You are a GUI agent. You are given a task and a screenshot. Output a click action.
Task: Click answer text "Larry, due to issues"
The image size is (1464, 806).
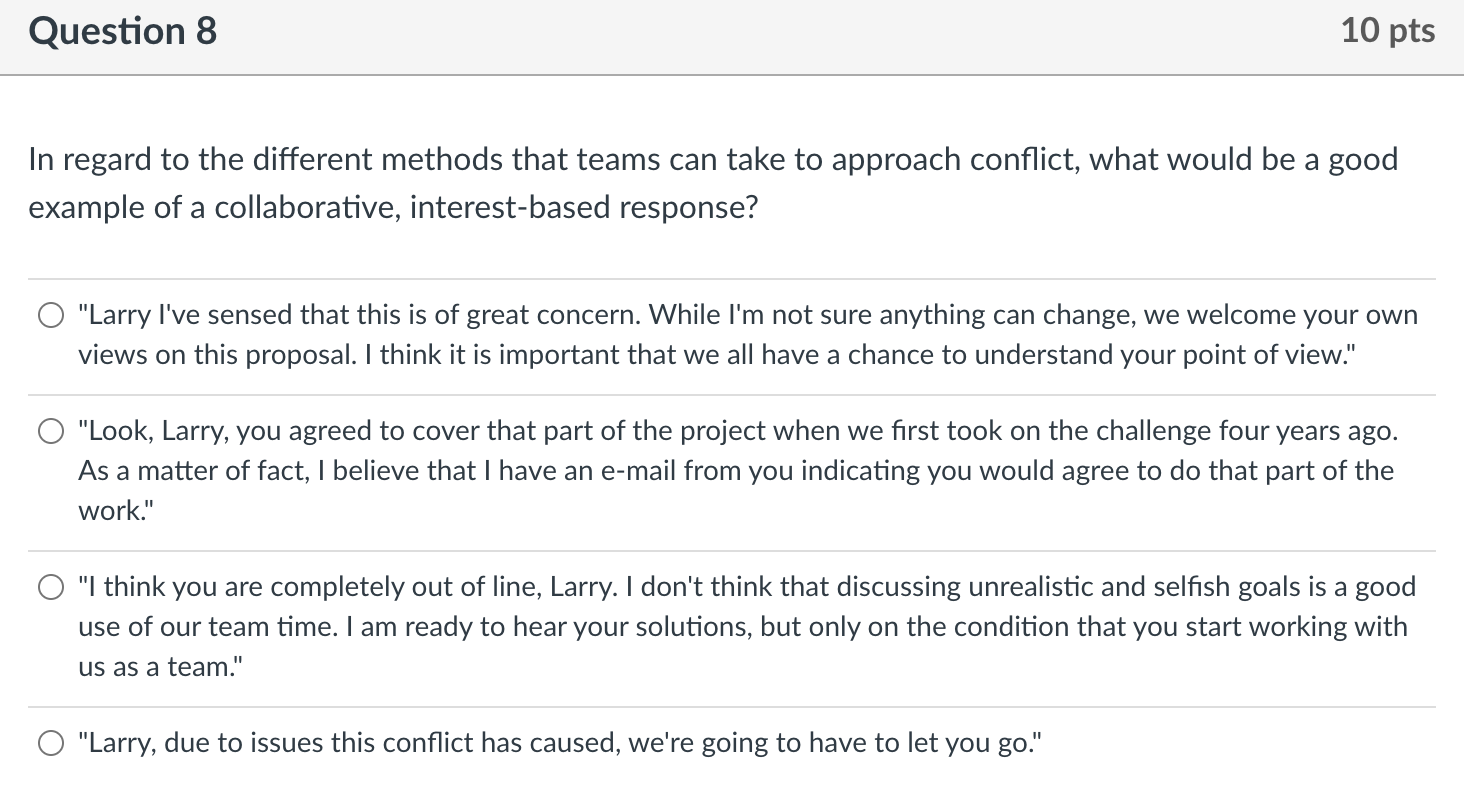[560, 743]
